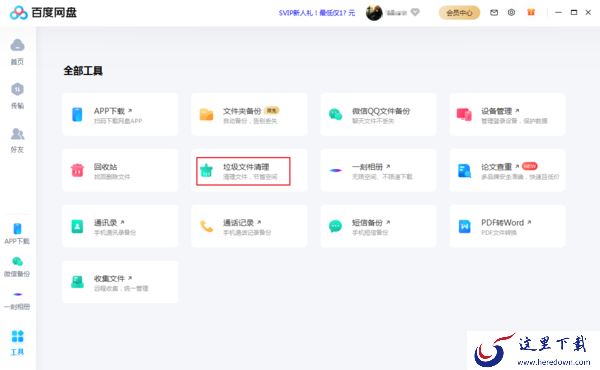Image resolution: width=600 pixels, height=370 pixels.
Task: Open the 微信QQ文件备份 tool card
Action: pos(378,114)
